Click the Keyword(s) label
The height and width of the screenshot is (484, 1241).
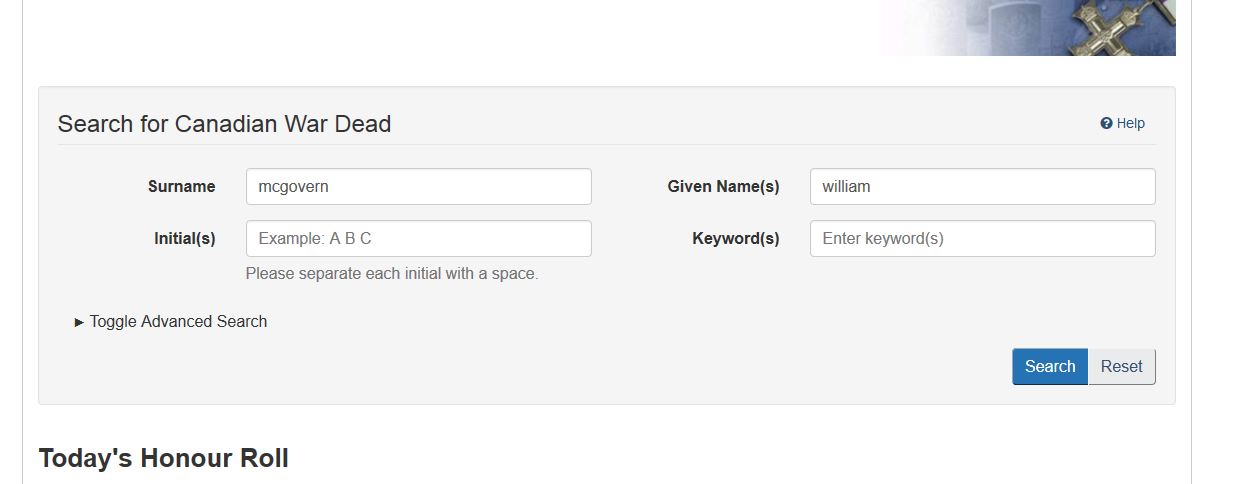(x=735, y=239)
